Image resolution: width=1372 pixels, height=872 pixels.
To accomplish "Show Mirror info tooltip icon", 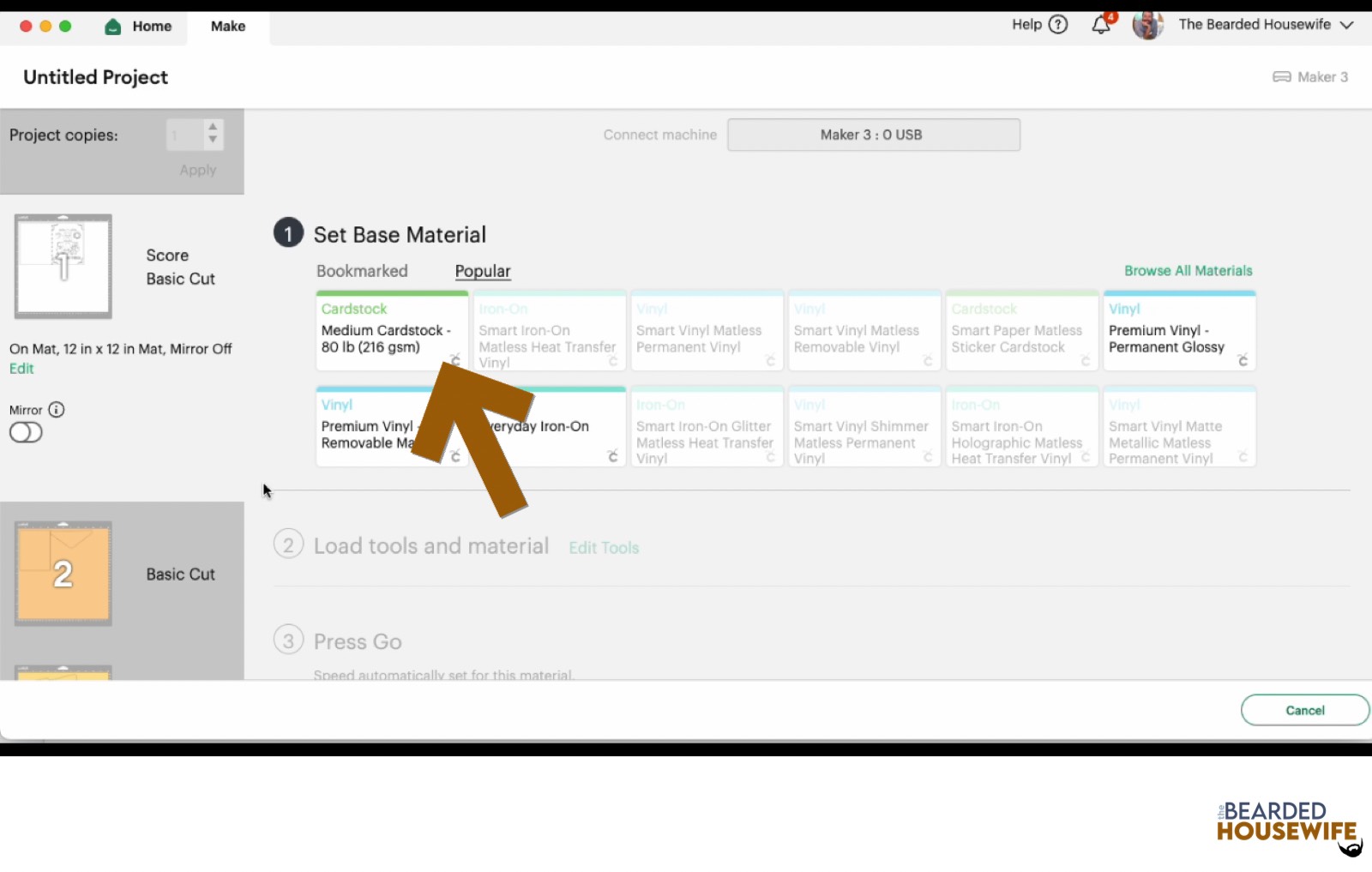I will tap(57, 410).
